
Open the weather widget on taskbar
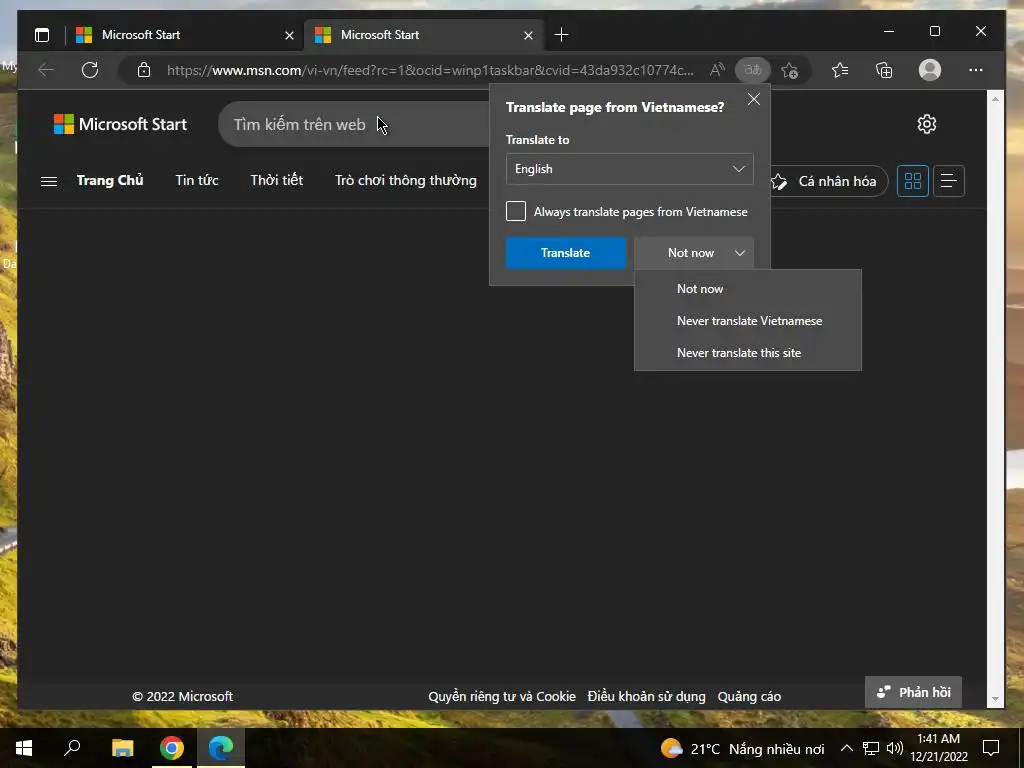(742, 748)
